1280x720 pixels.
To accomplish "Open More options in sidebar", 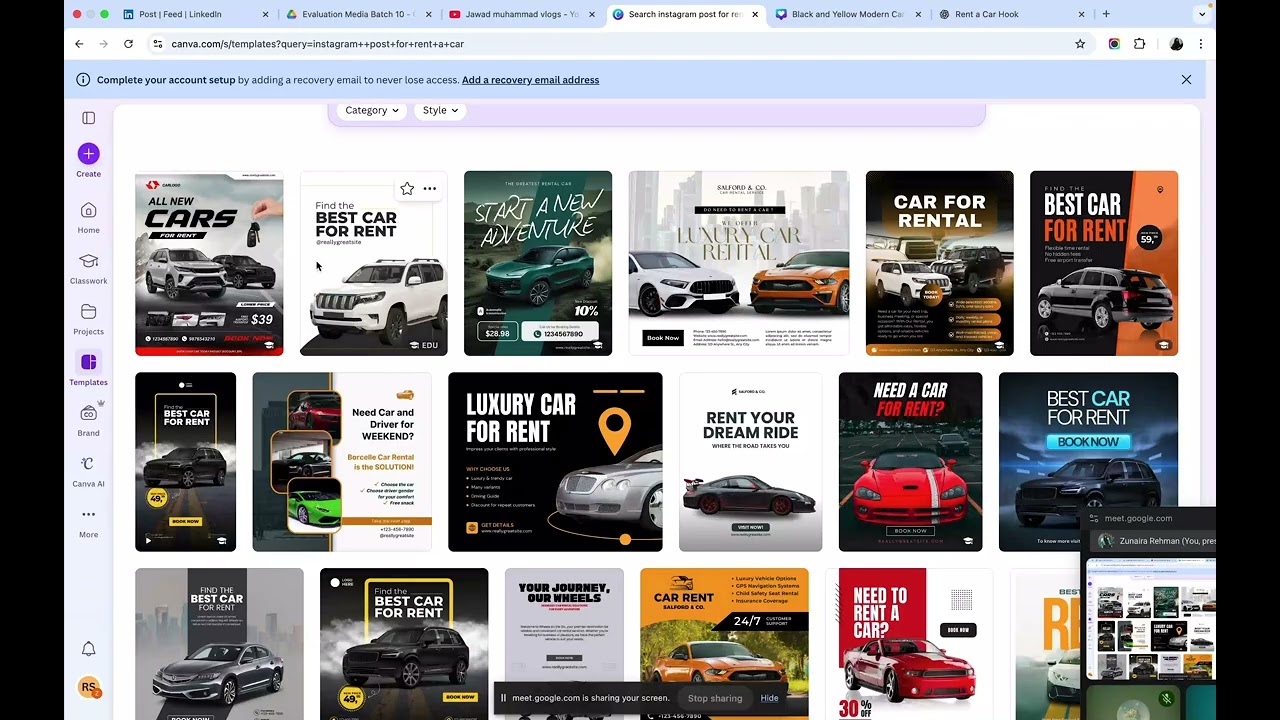I will coord(88,521).
